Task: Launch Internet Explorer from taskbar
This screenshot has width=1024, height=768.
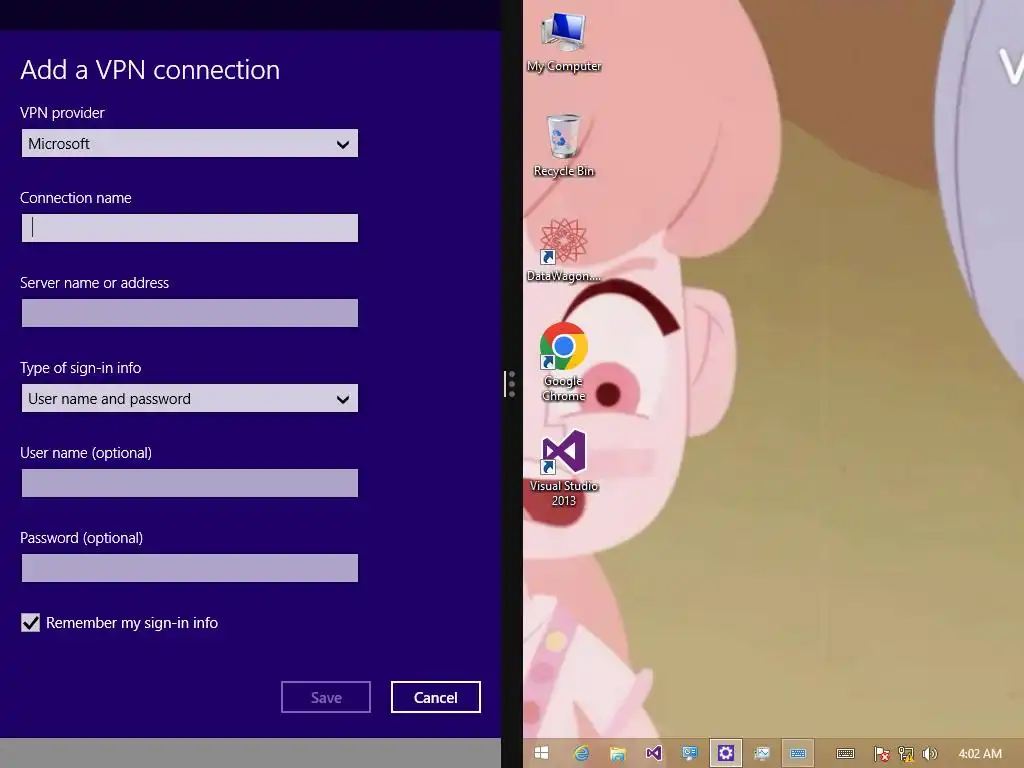Action: [581, 753]
